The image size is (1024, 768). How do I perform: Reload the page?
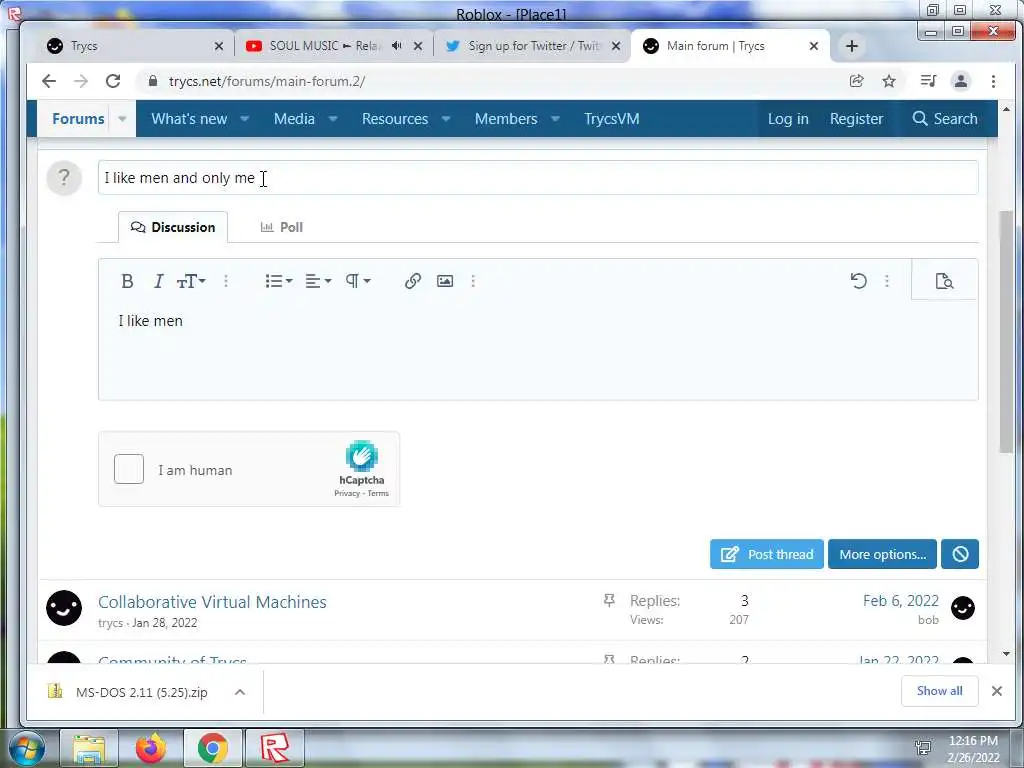tap(113, 81)
